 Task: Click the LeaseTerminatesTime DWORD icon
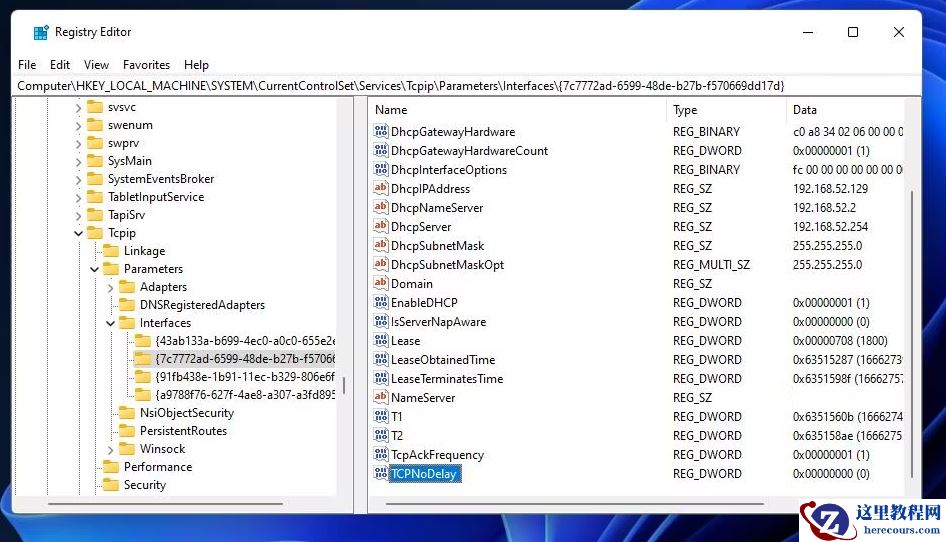pos(381,378)
